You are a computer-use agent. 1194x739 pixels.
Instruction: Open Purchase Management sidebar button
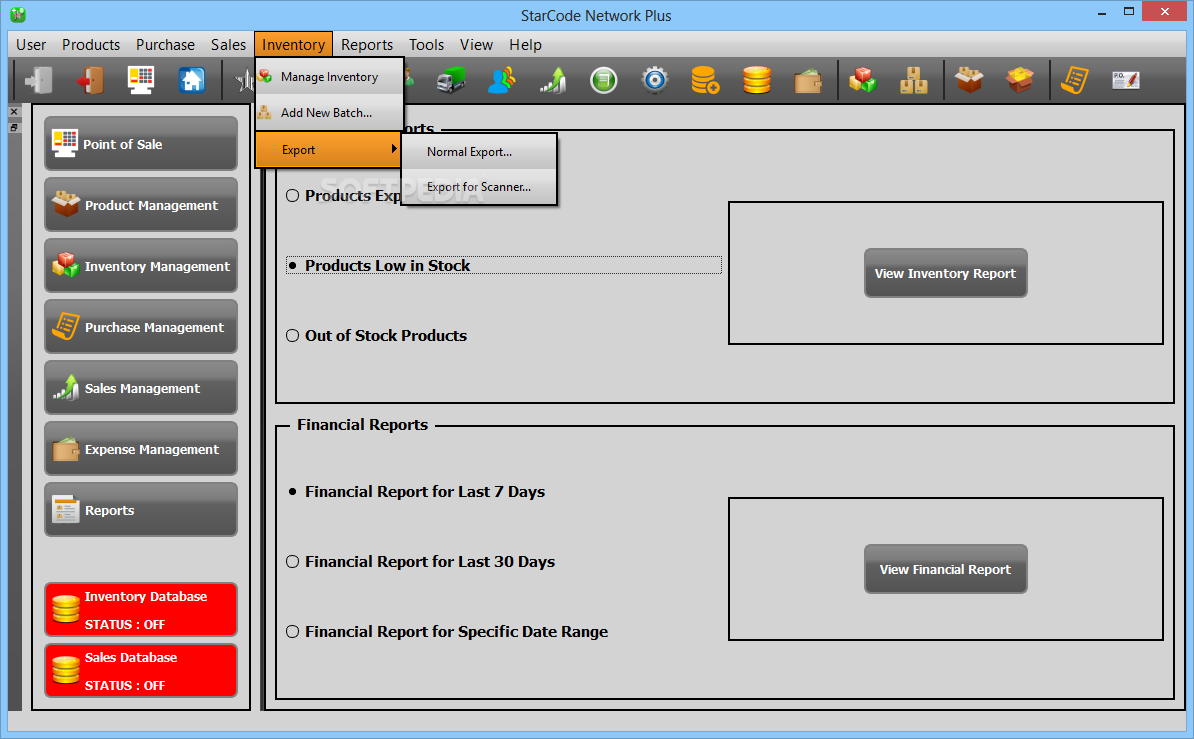(x=141, y=327)
